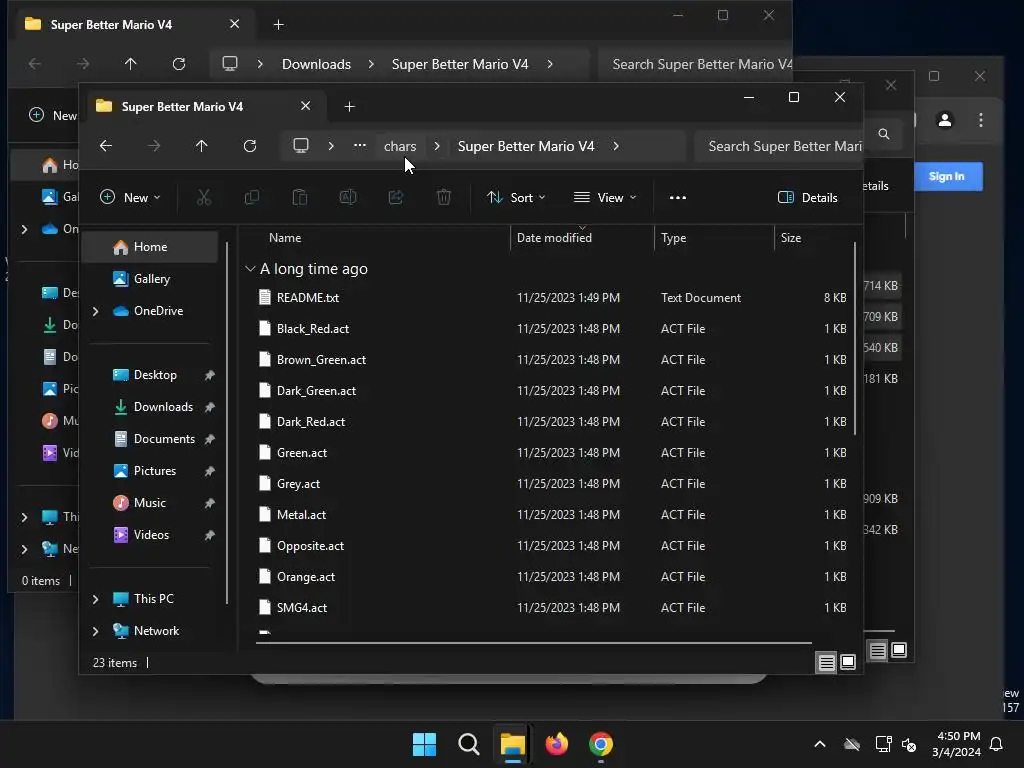The image size is (1024, 768).
Task: Click Google Chrome in the taskbar
Action: pos(601,744)
